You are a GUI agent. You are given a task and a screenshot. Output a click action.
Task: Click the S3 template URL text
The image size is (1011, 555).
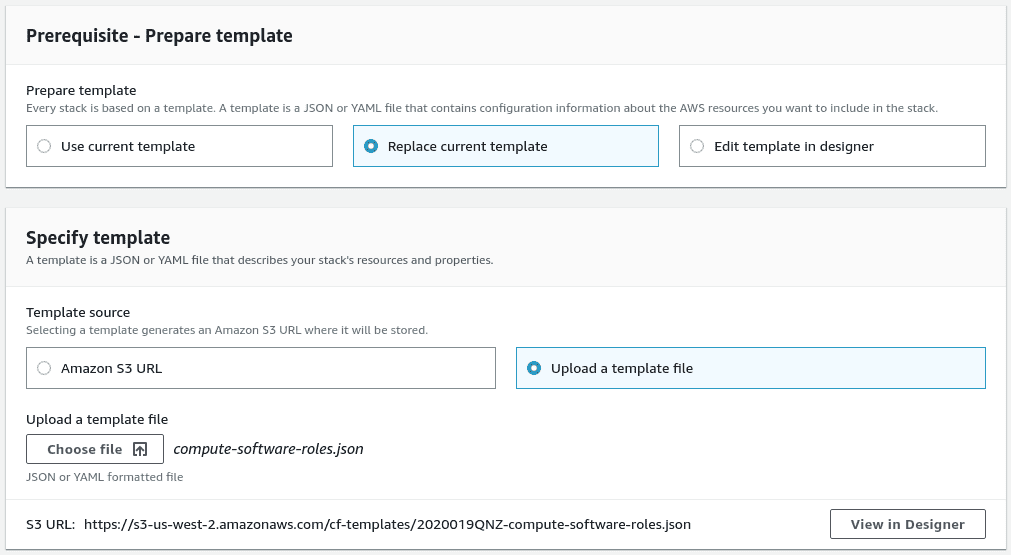pyautogui.click(x=387, y=524)
